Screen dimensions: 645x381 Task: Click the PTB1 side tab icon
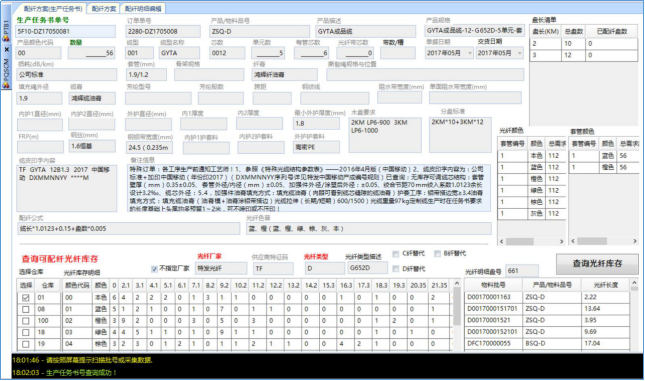coord(6,38)
